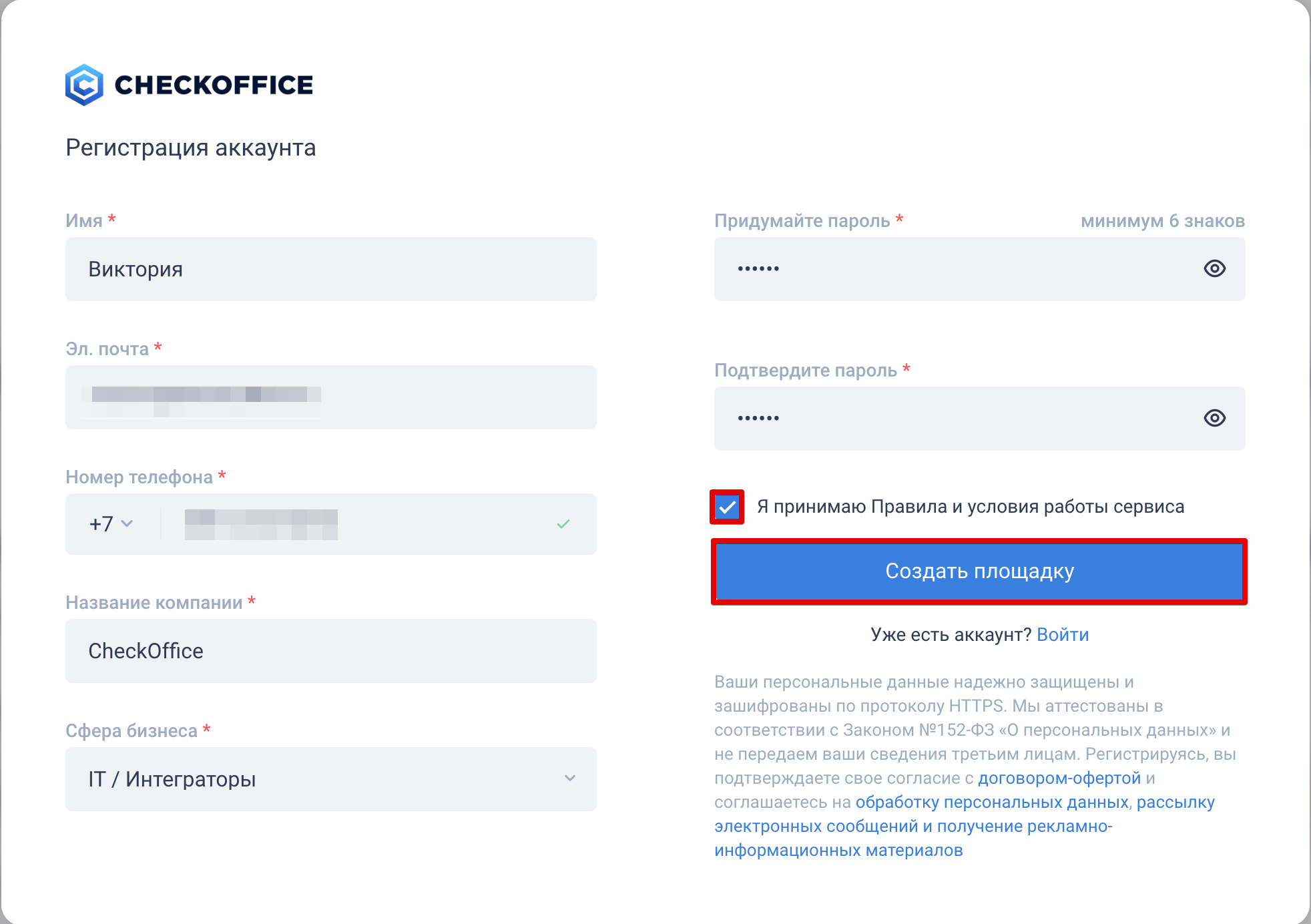Focus the Подтвердите пароль input field

point(955,419)
